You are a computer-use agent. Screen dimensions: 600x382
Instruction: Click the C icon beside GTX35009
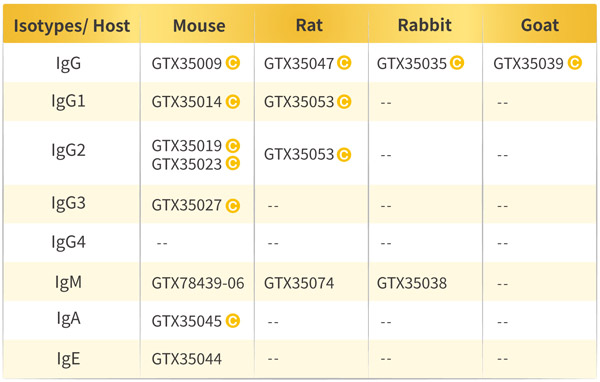(233, 63)
